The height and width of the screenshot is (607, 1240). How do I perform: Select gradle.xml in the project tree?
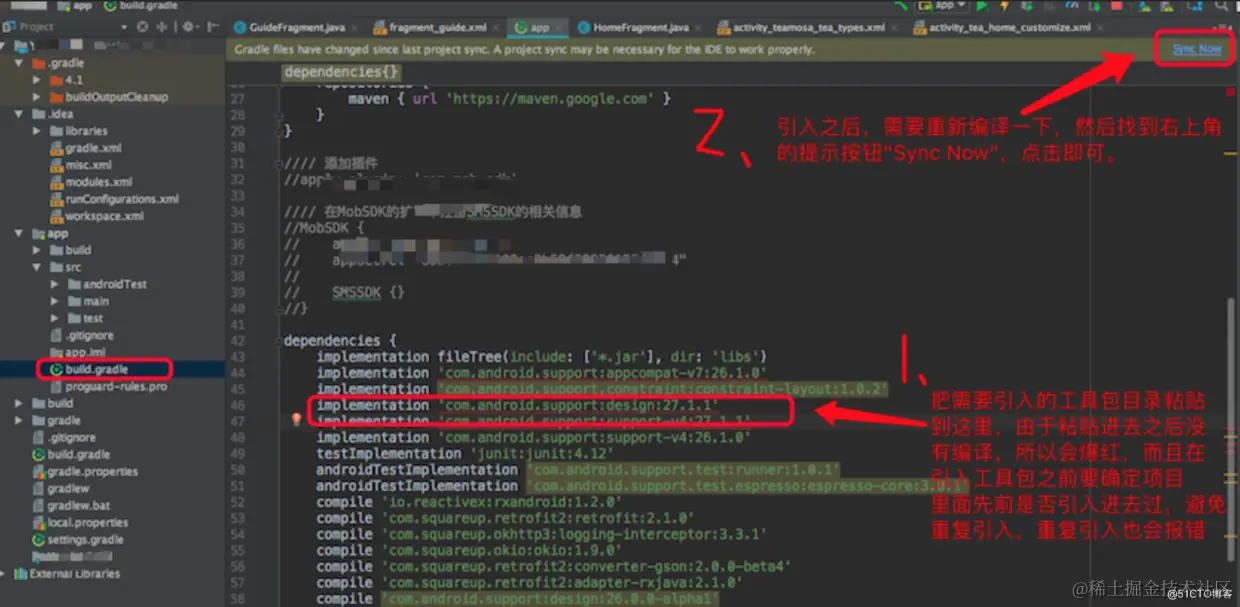point(88,148)
